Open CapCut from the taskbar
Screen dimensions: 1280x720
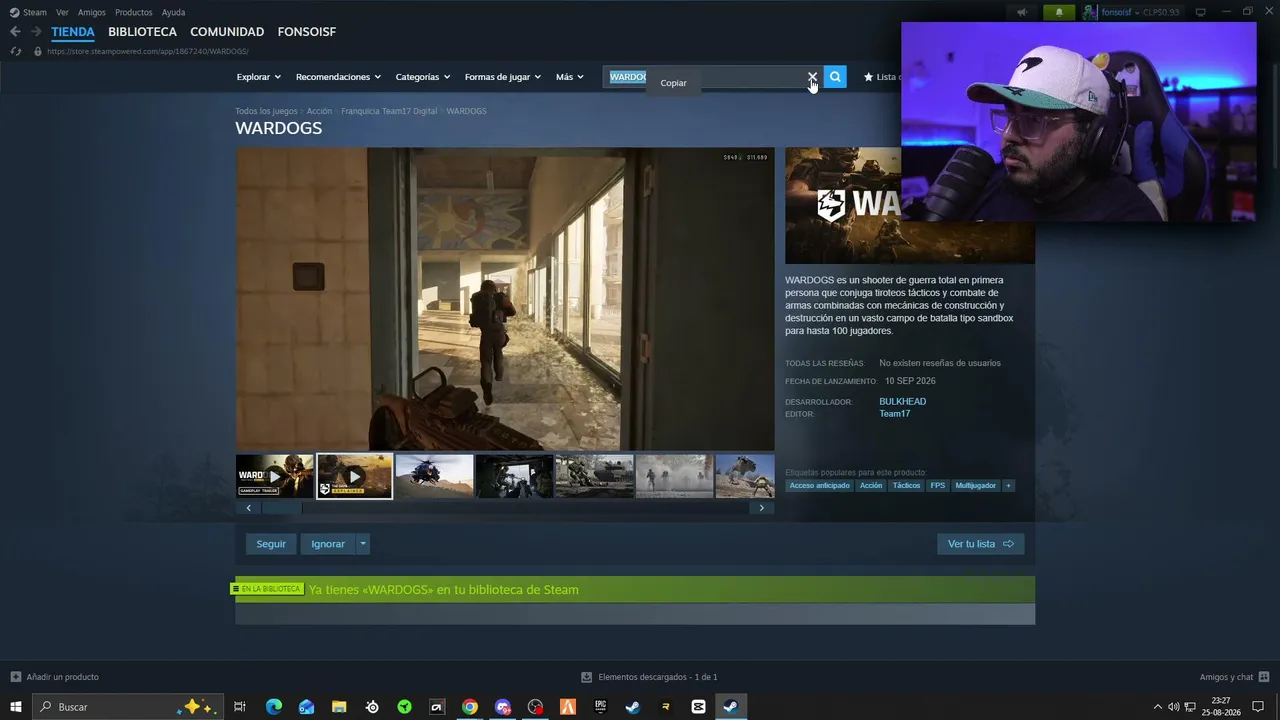(698, 707)
